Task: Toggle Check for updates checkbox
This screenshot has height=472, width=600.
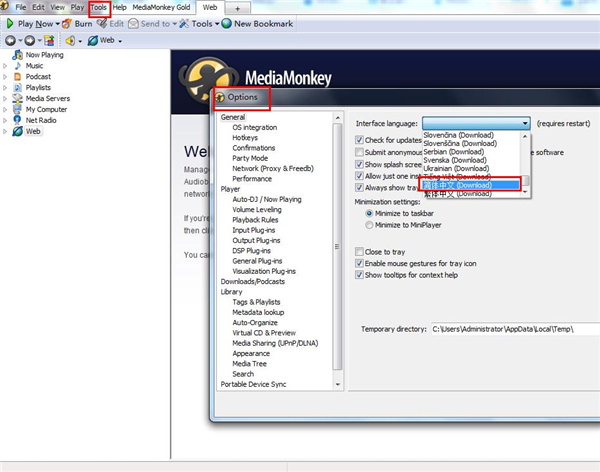Action: coord(359,140)
